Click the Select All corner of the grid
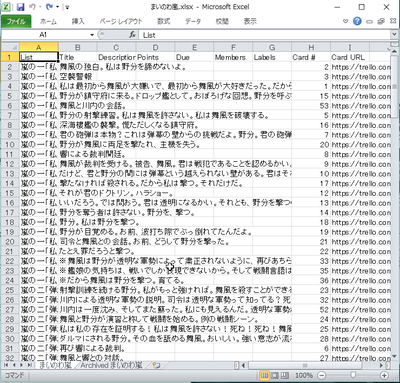400x383 pixels. click(x=10, y=47)
